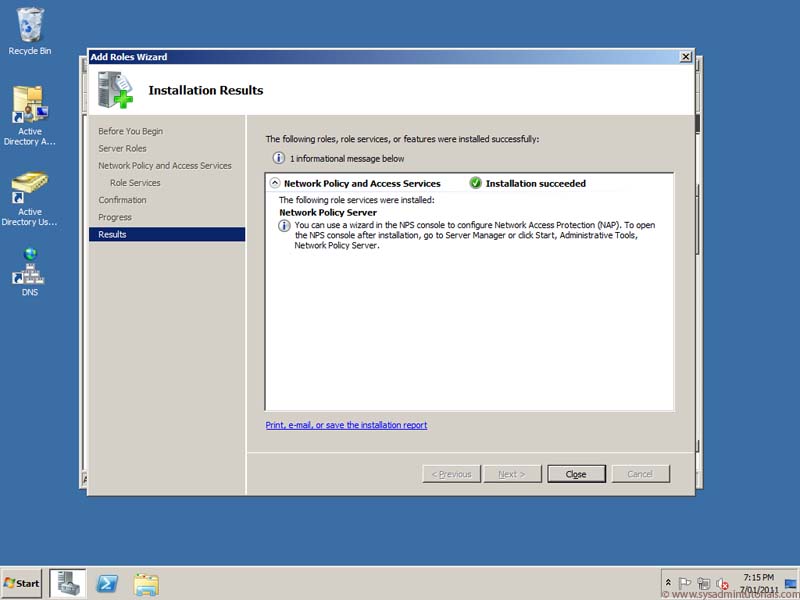The image size is (800, 600).
Task: Open Active Directory Administrative Center shortcut
Action: pyautogui.click(x=30, y=115)
